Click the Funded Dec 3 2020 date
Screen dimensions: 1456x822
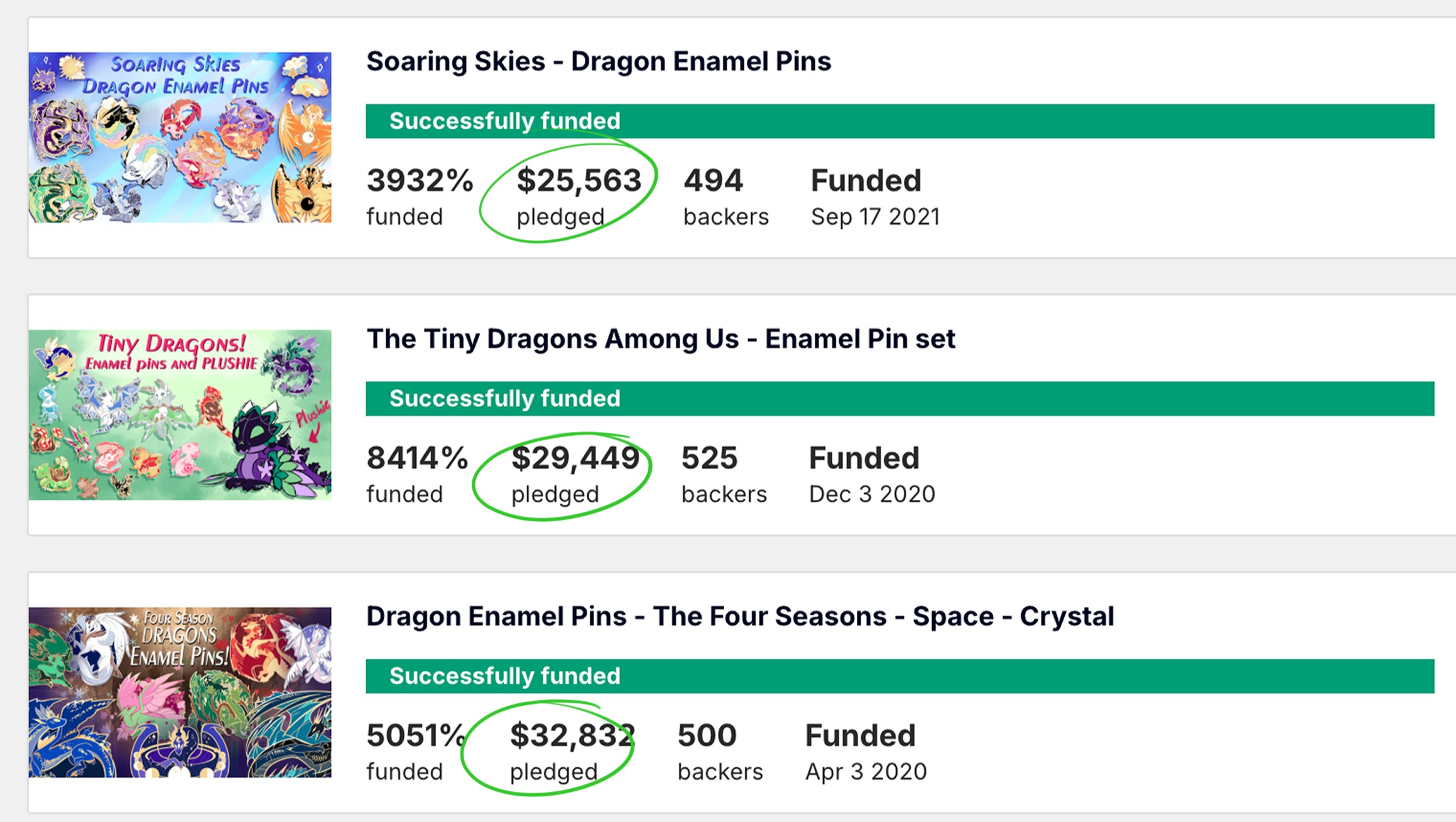(872, 474)
